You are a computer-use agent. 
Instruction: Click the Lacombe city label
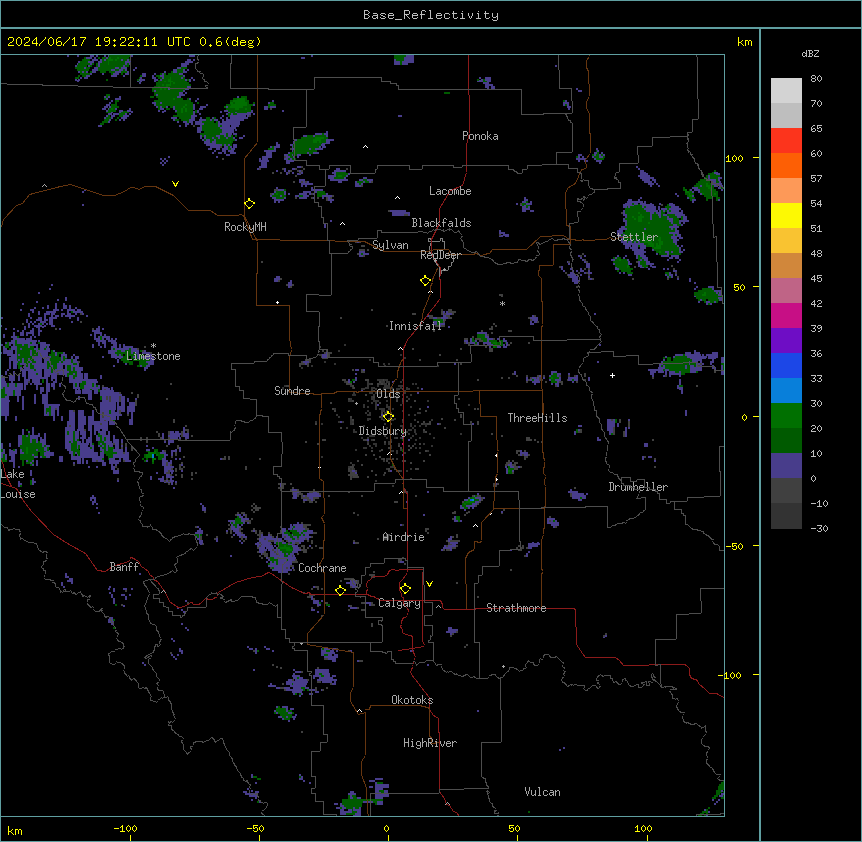click(x=450, y=191)
